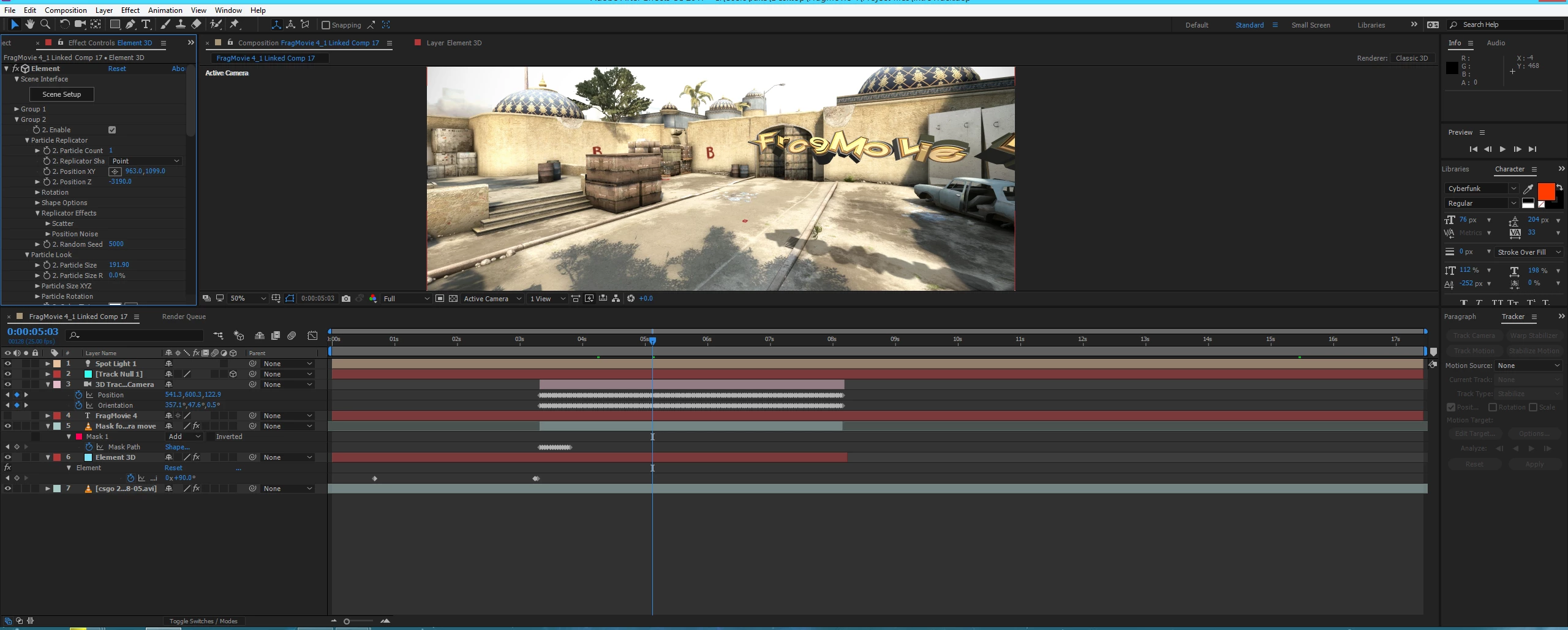The width and height of the screenshot is (1568, 630).
Task: Open Graph Editor in timeline
Action: (x=312, y=336)
